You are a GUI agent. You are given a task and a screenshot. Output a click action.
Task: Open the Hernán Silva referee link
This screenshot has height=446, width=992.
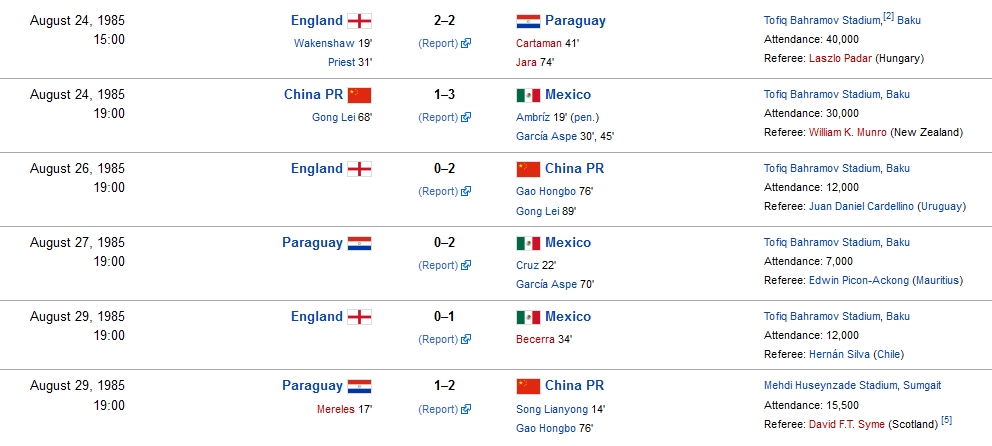[x=838, y=354]
